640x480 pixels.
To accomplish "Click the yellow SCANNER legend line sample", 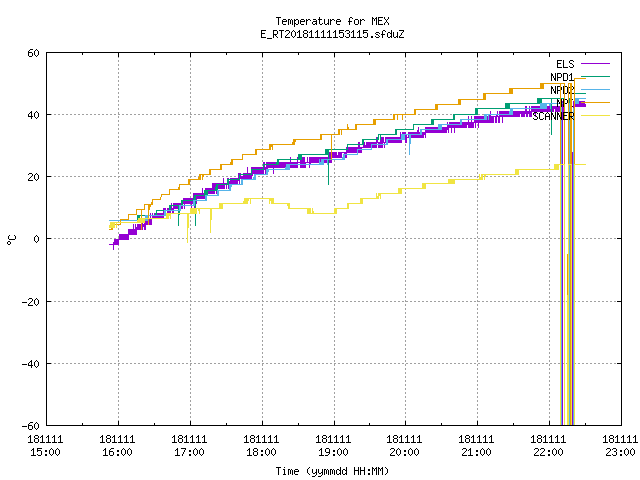I will [595, 116].
